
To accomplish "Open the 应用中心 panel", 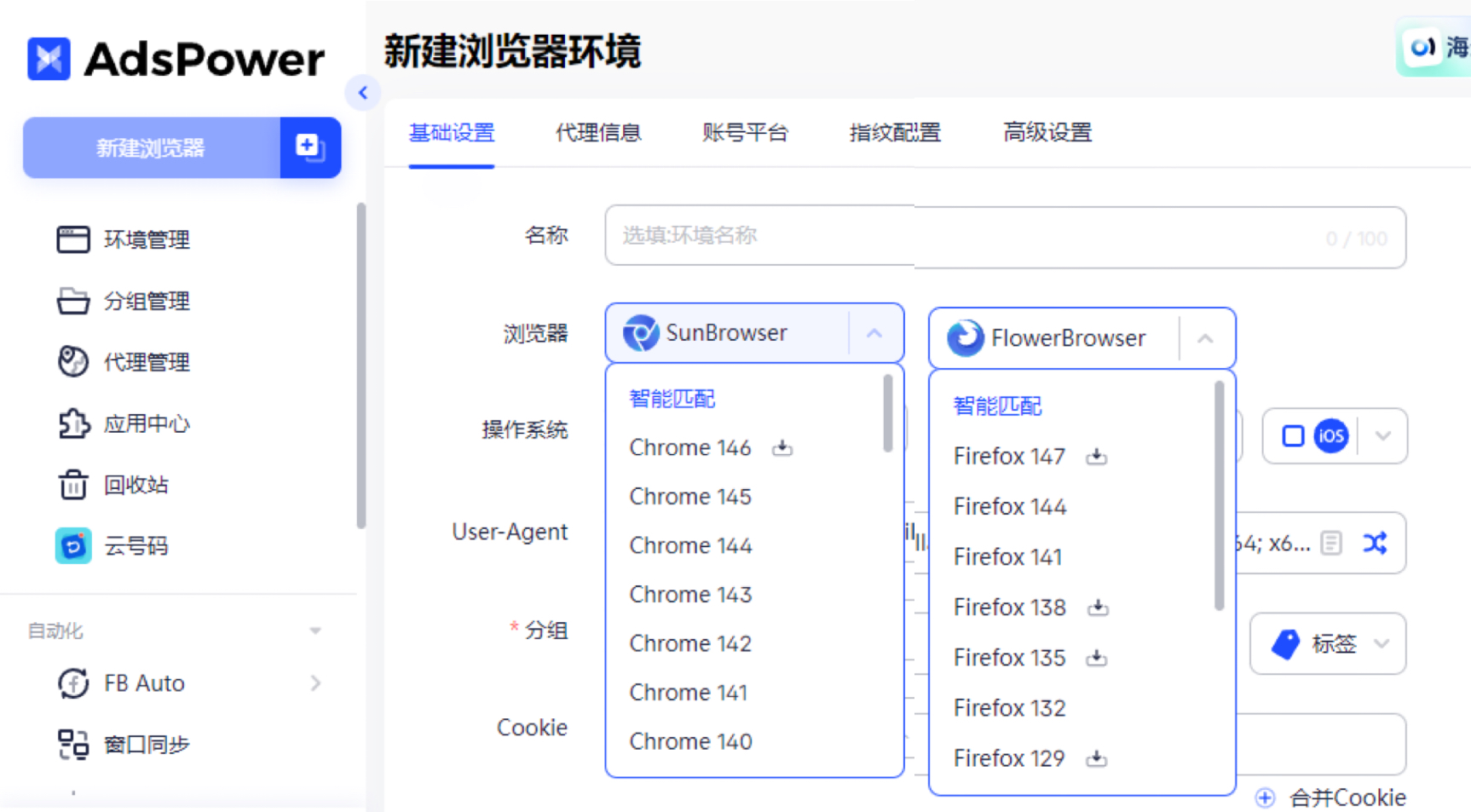I will 147,423.
